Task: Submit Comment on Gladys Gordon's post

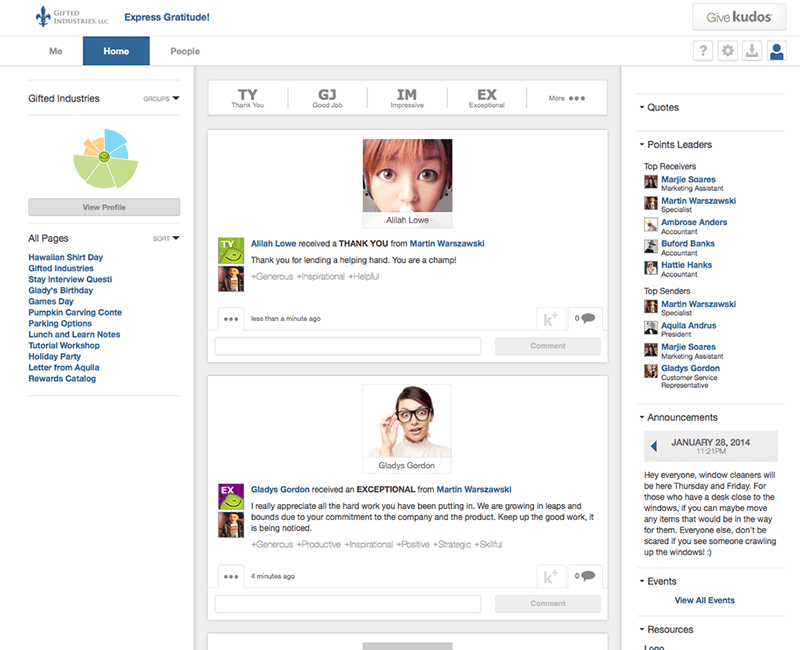Action: click(x=548, y=604)
